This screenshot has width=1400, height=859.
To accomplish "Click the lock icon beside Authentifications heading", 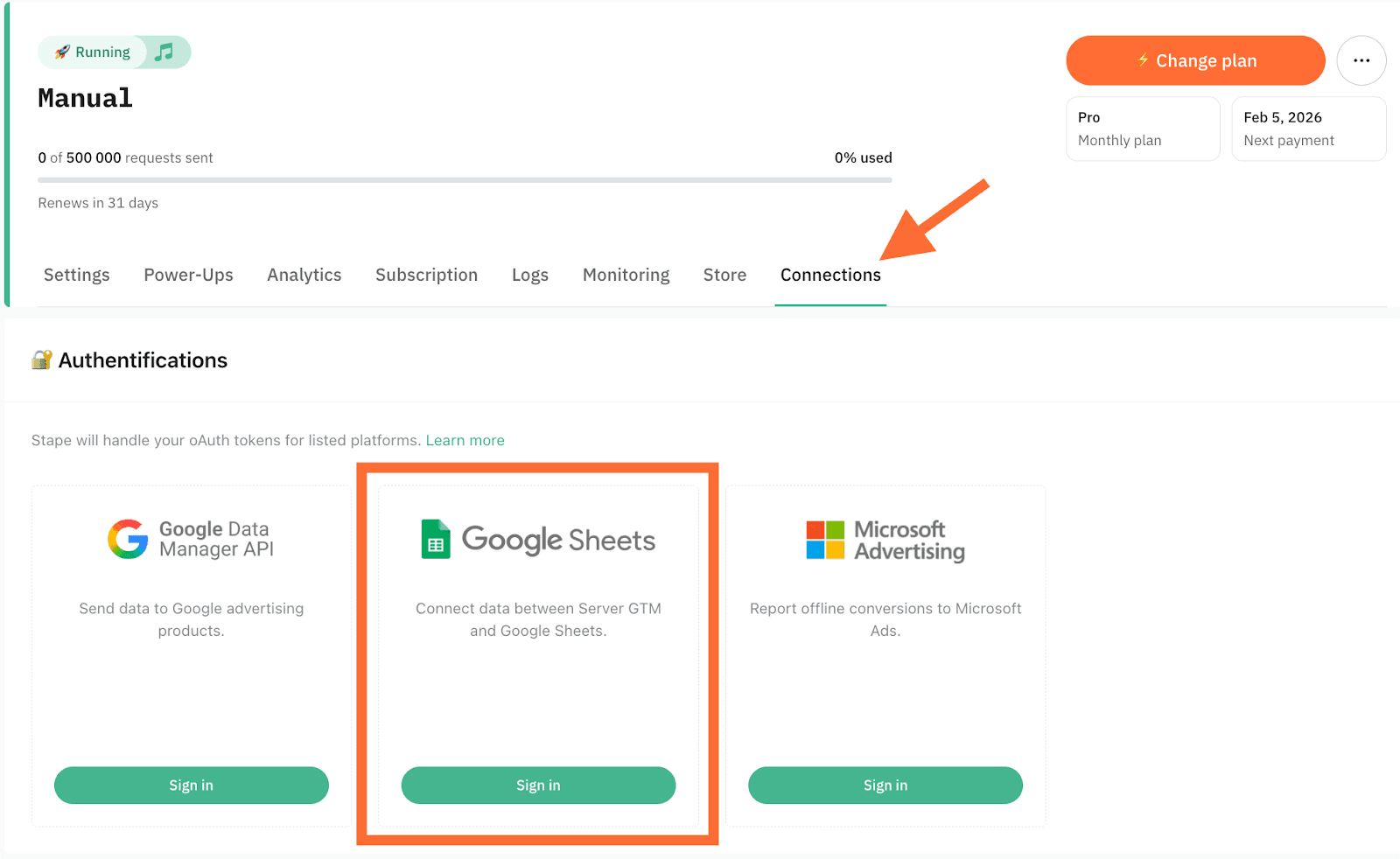I will pos(41,360).
